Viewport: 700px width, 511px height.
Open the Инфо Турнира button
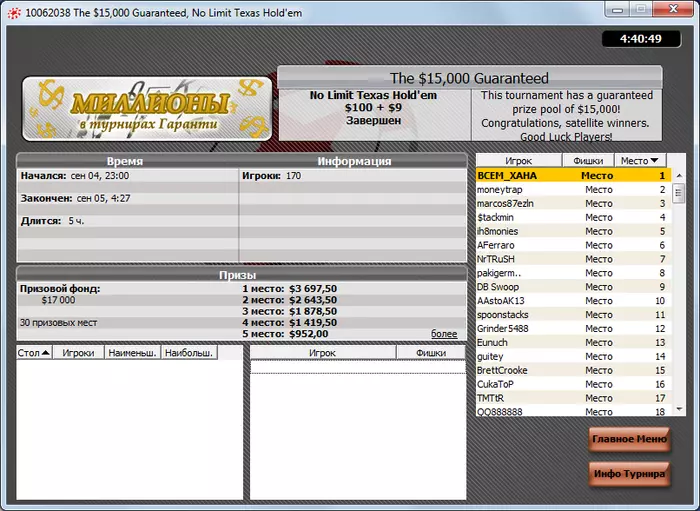pyautogui.click(x=629, y=474)
